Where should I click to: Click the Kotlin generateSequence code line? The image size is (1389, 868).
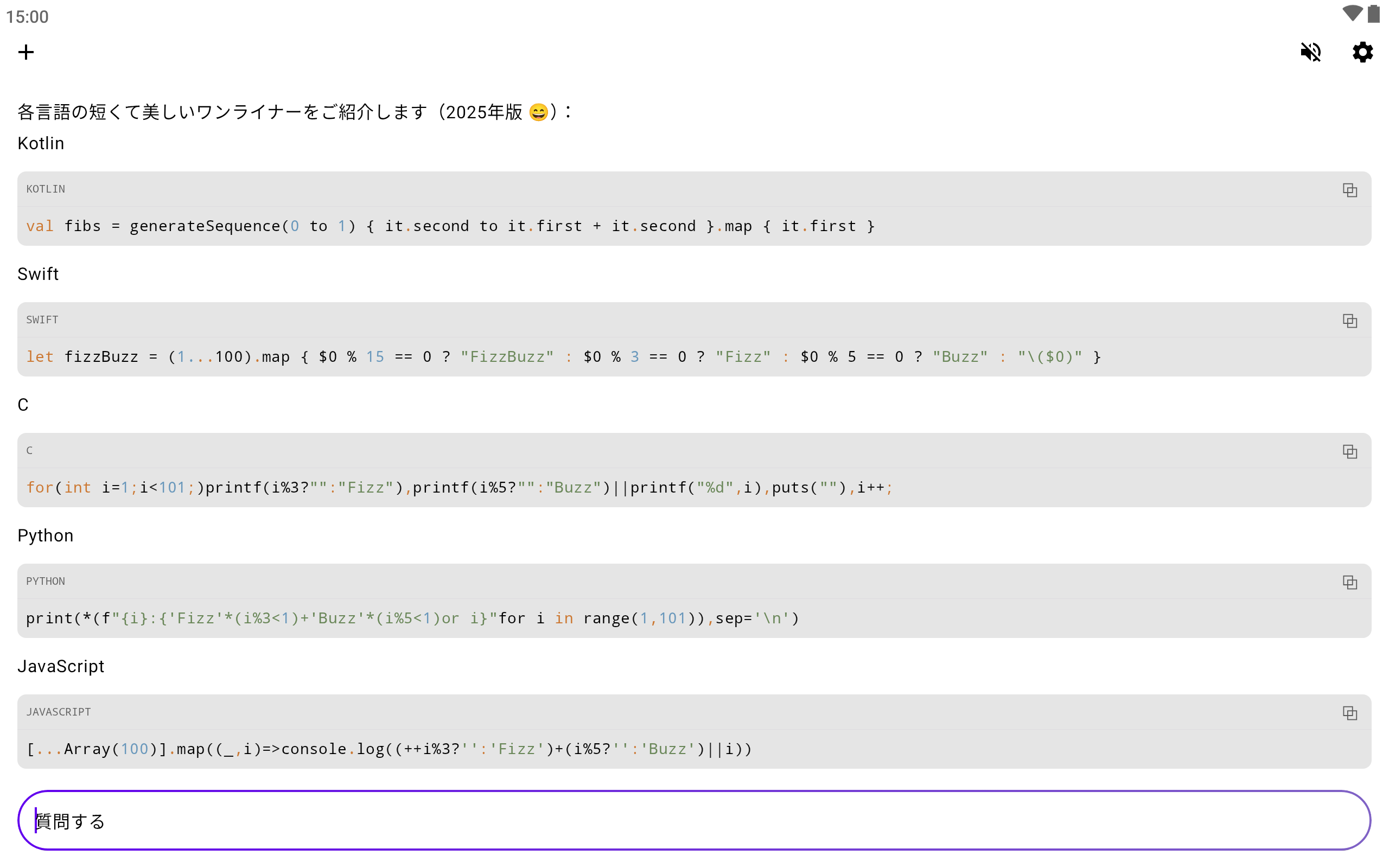[450, 226]
